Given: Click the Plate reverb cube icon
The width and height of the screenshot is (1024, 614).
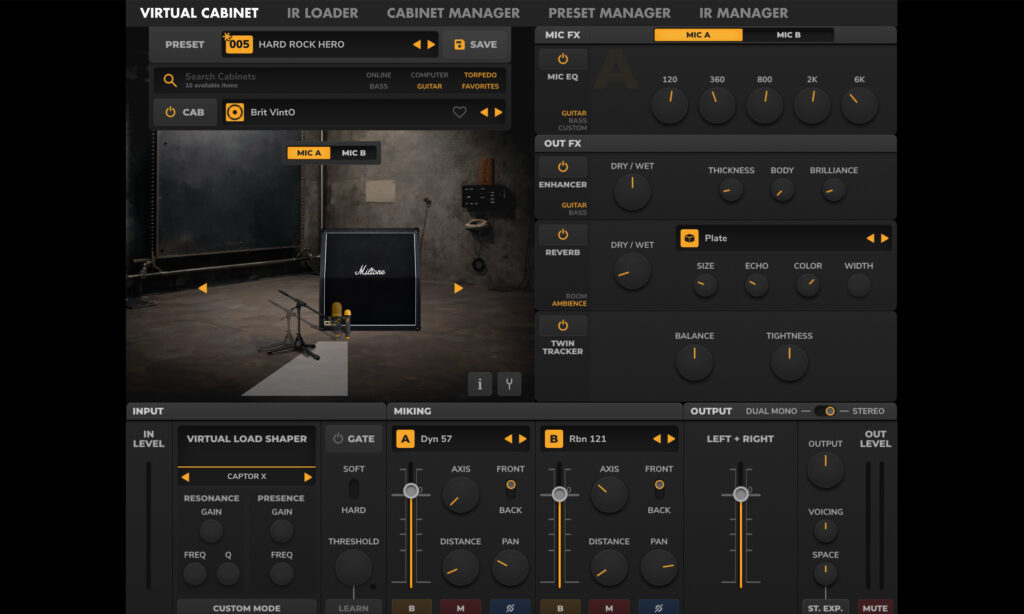Looking at the screenshot, I should pyautogui.click(x=689, y=238).
